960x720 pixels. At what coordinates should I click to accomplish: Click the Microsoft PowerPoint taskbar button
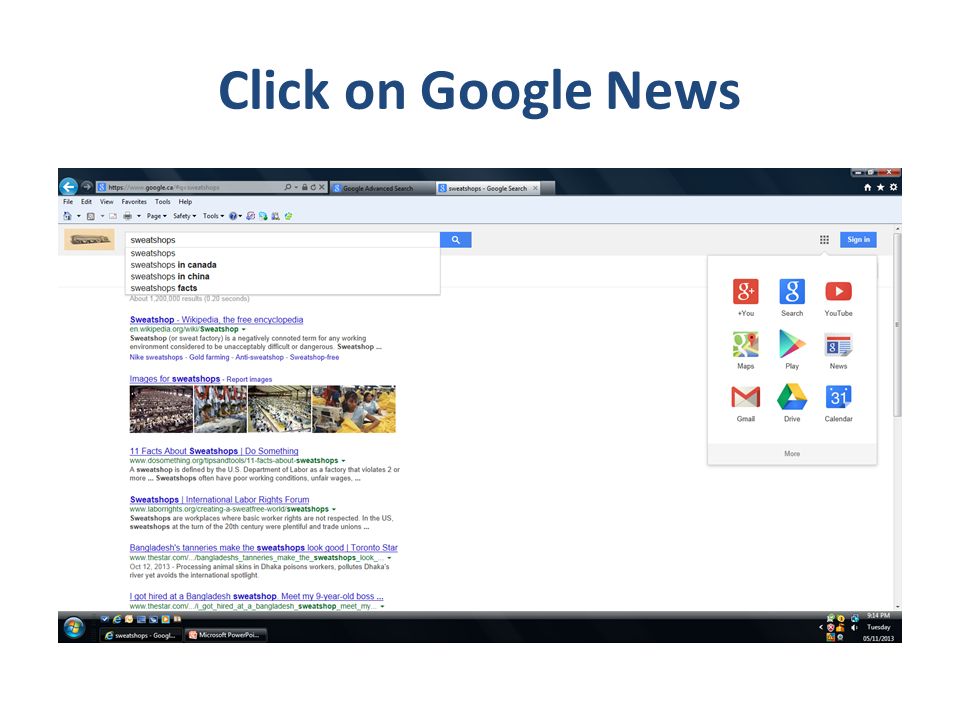228,635
